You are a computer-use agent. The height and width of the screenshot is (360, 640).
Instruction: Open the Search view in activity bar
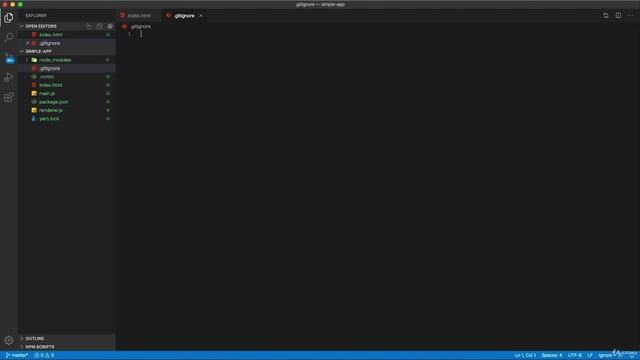(9, 37)
